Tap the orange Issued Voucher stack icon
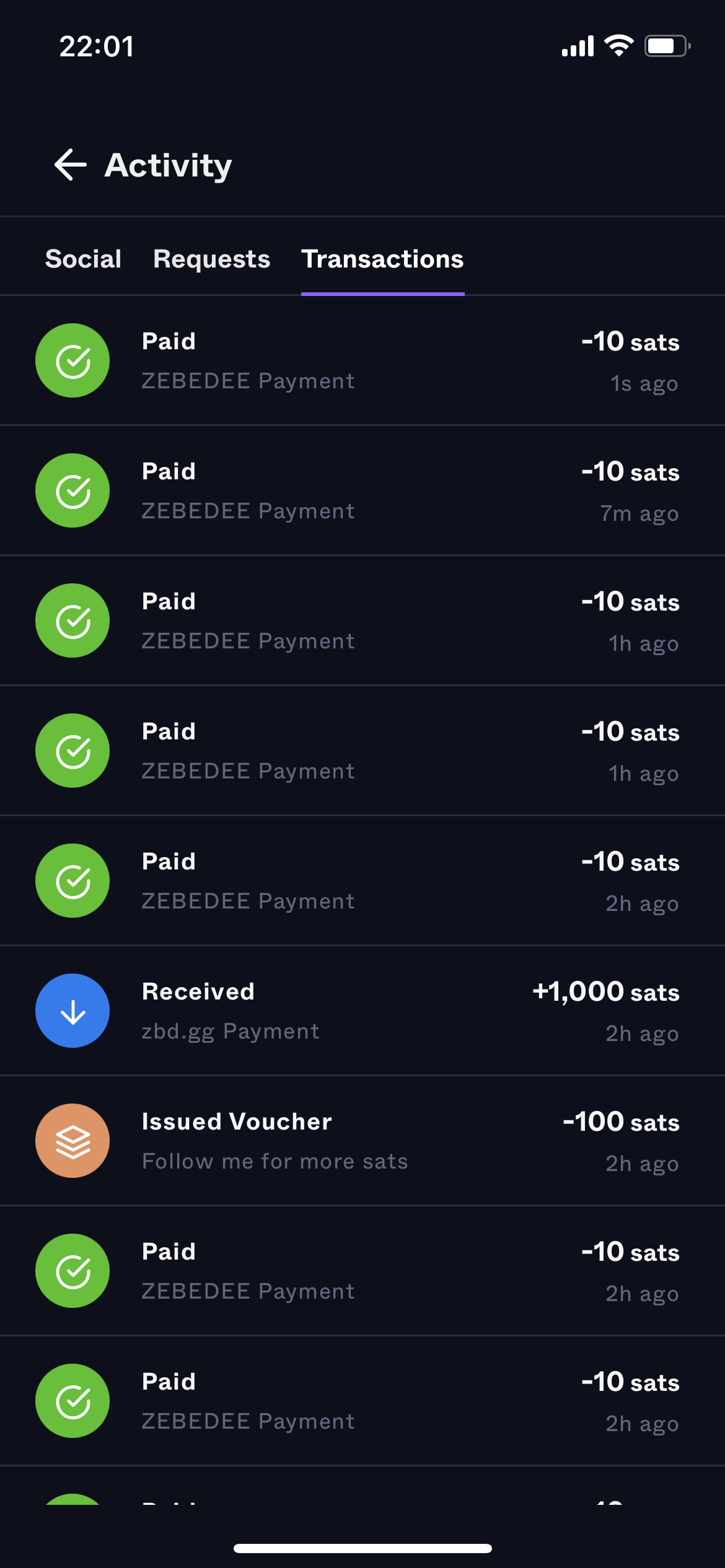 tap(72, 1141)
